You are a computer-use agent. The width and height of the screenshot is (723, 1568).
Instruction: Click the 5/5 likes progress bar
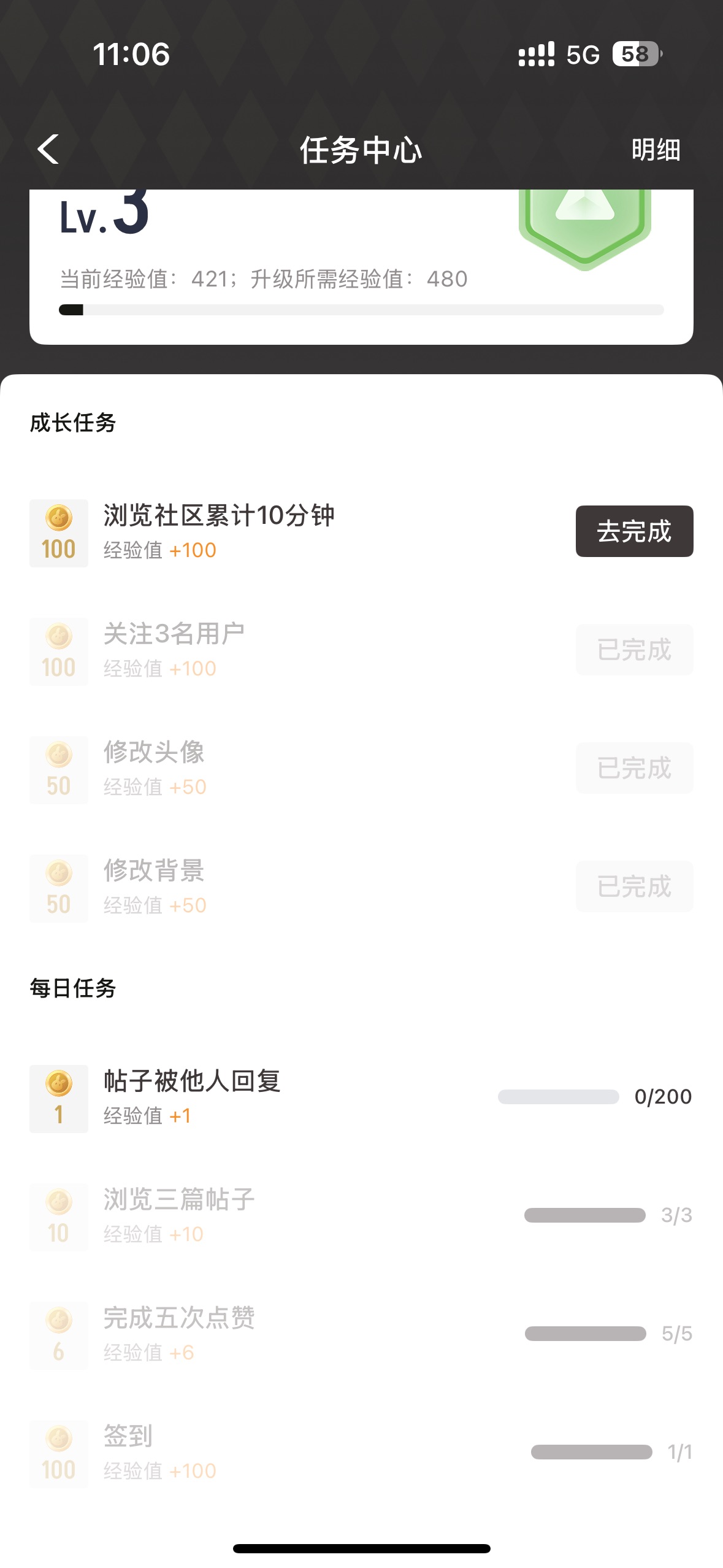[585, 1334]
